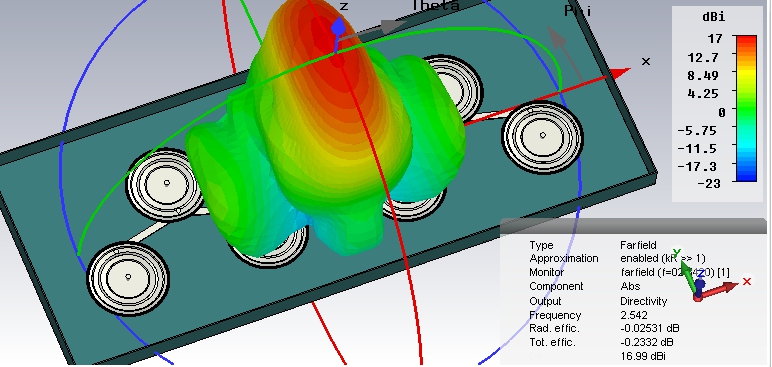772x367 pixels.
Task: Select the blue z arrow of corner triad
Action: (x=700, y=287)
